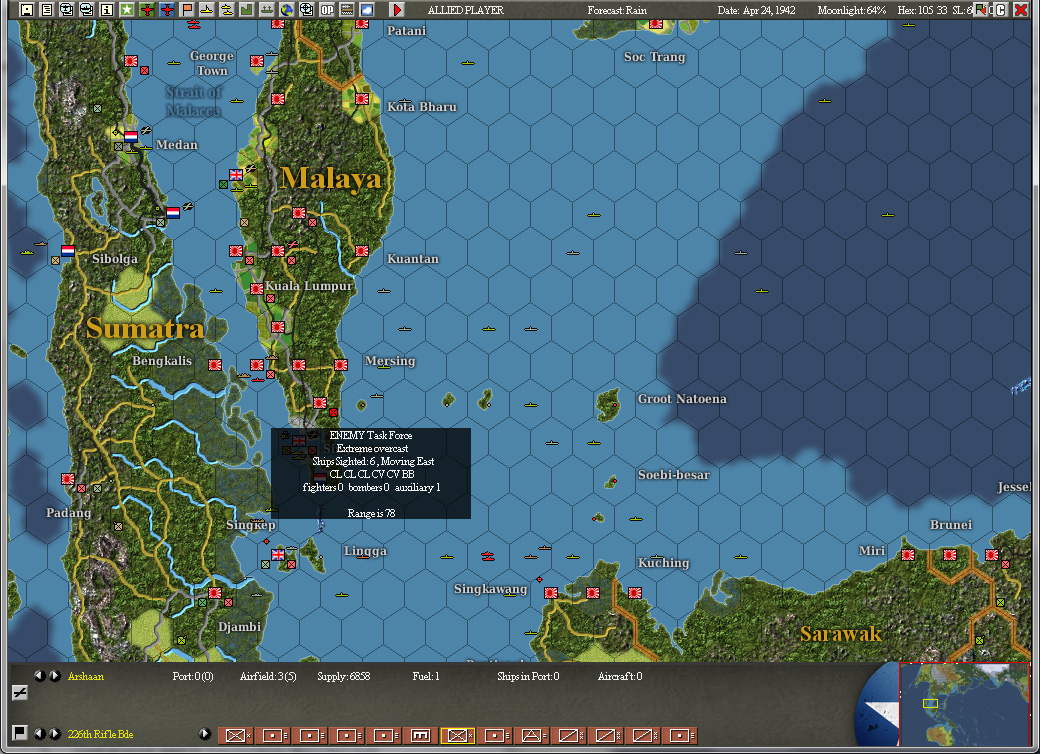
Task: Toggle the flag box at the bottom-left corner
Action: coord(20,732)
